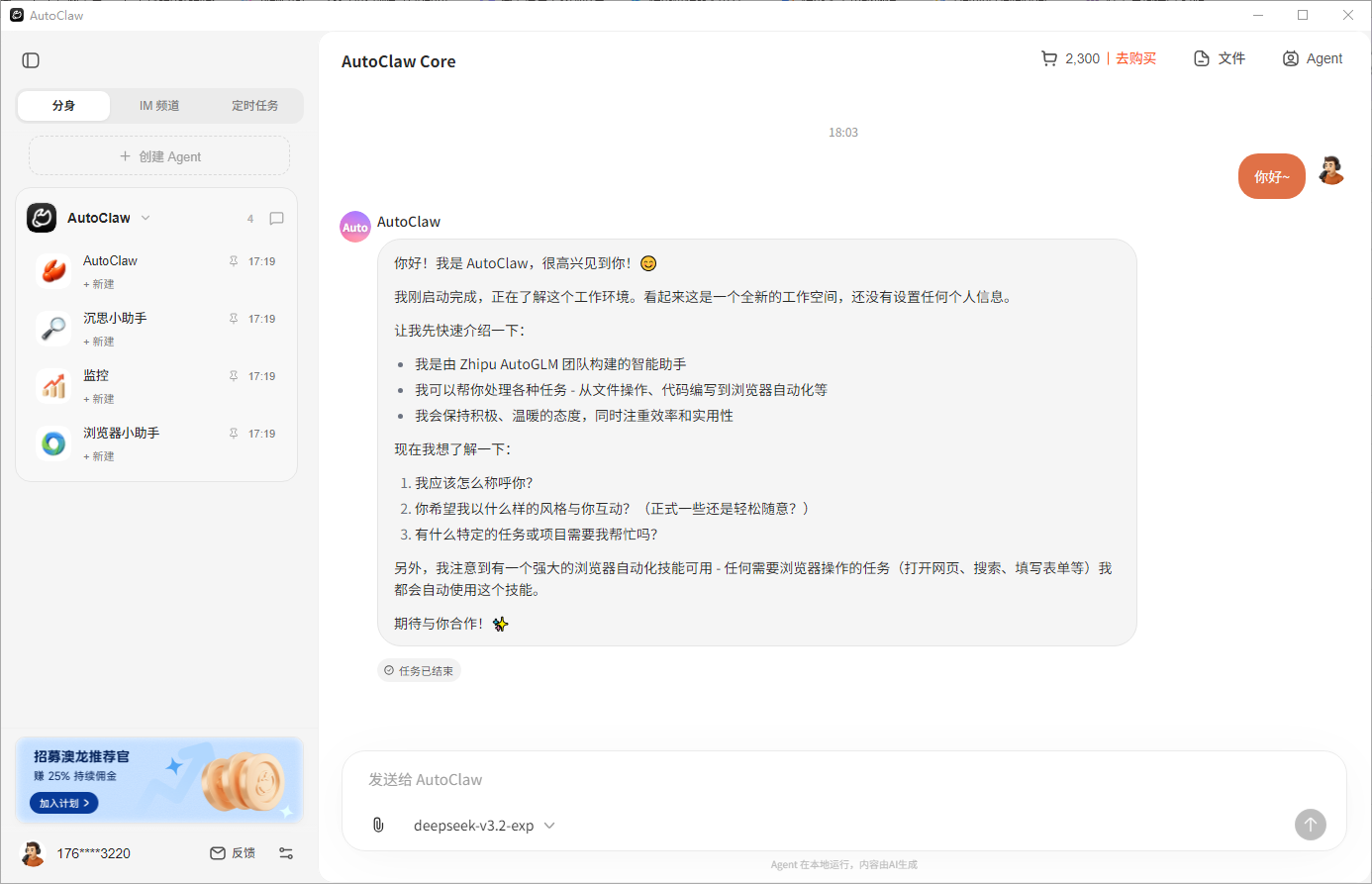Click the 创建 Agent button

159,156
